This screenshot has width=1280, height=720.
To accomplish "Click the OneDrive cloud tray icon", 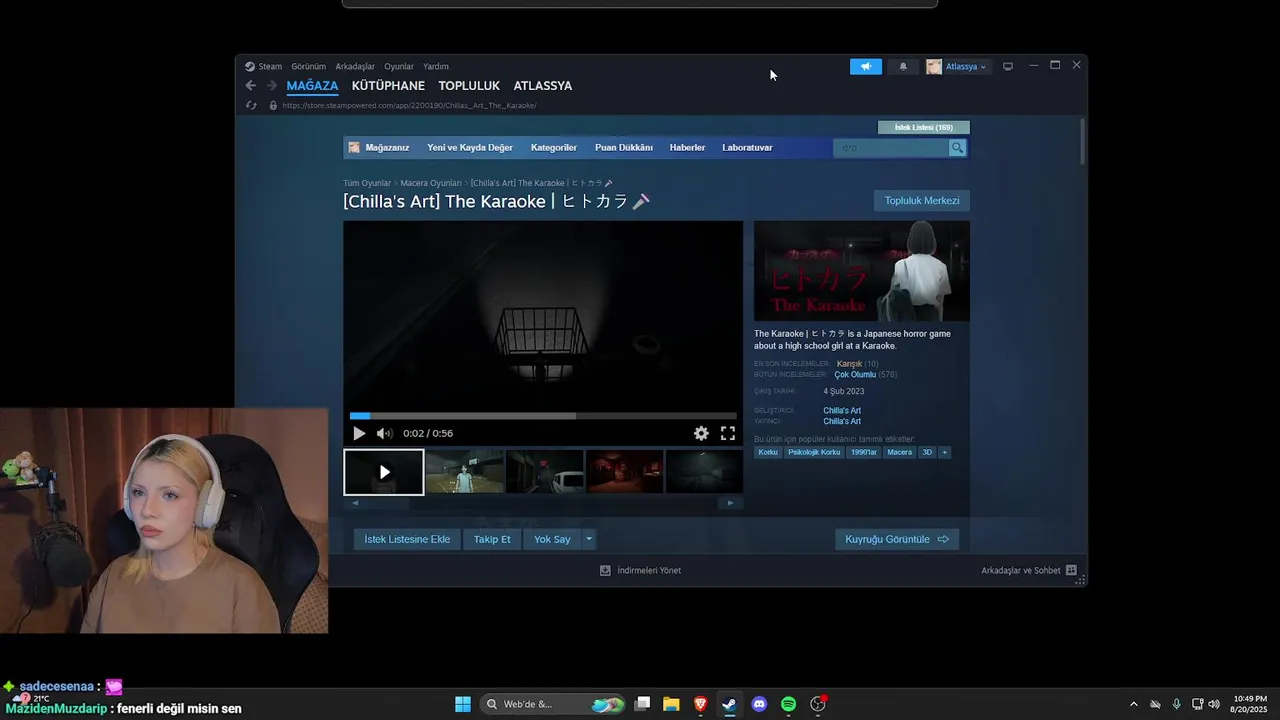I will click(1155, 704).
